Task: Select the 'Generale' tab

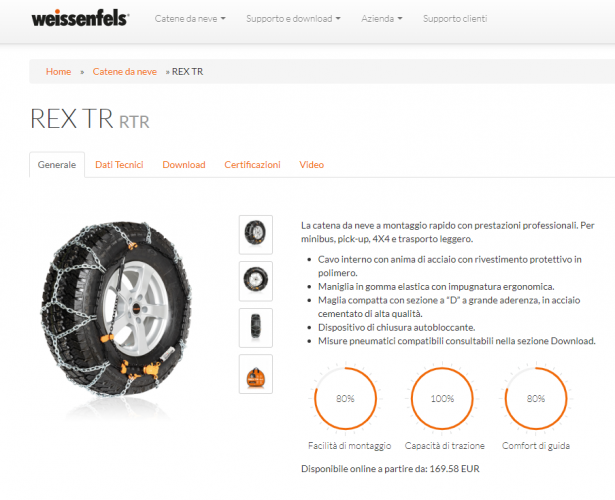Action: pos(57,165)
